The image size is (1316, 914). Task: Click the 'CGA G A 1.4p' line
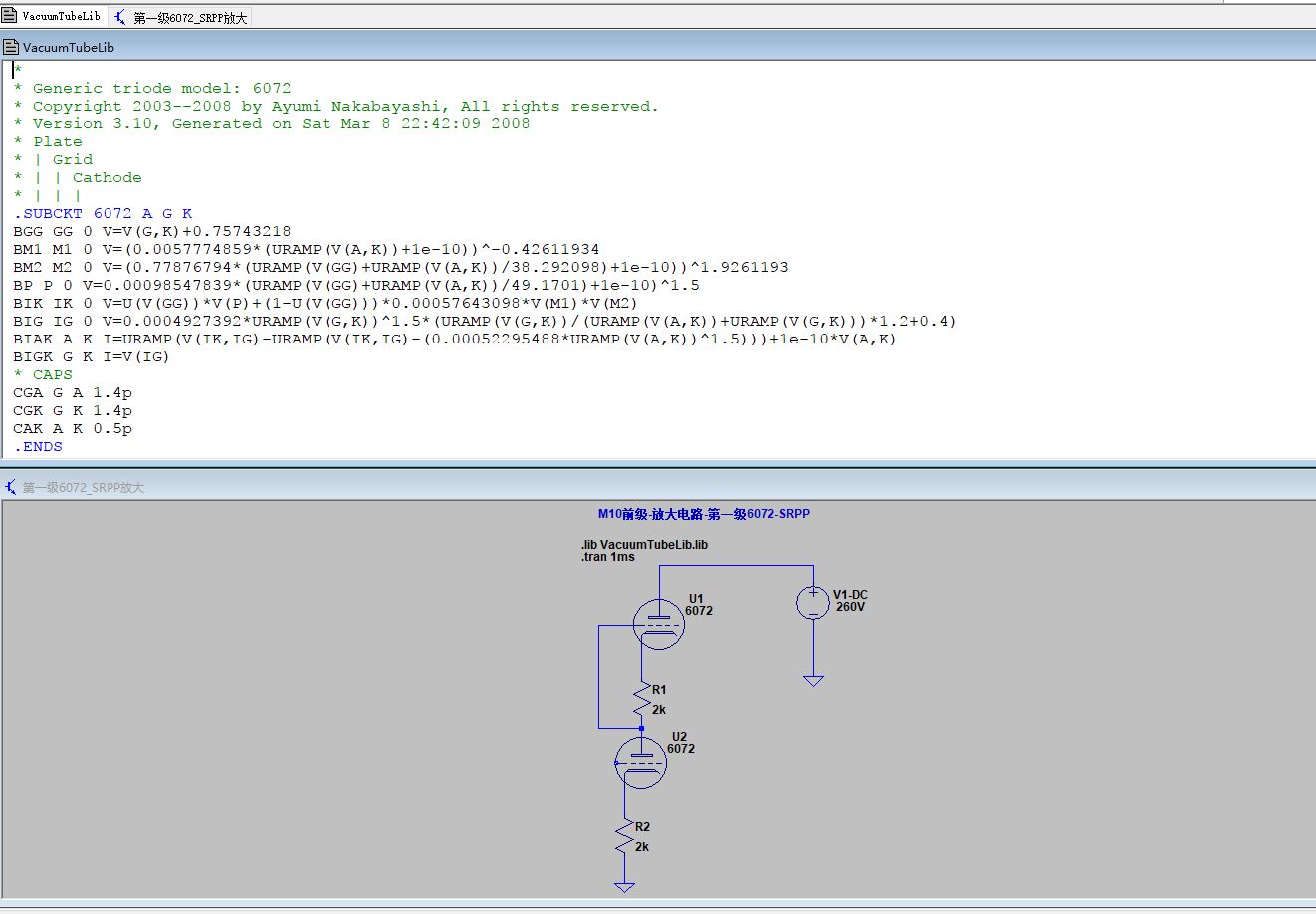73,392
